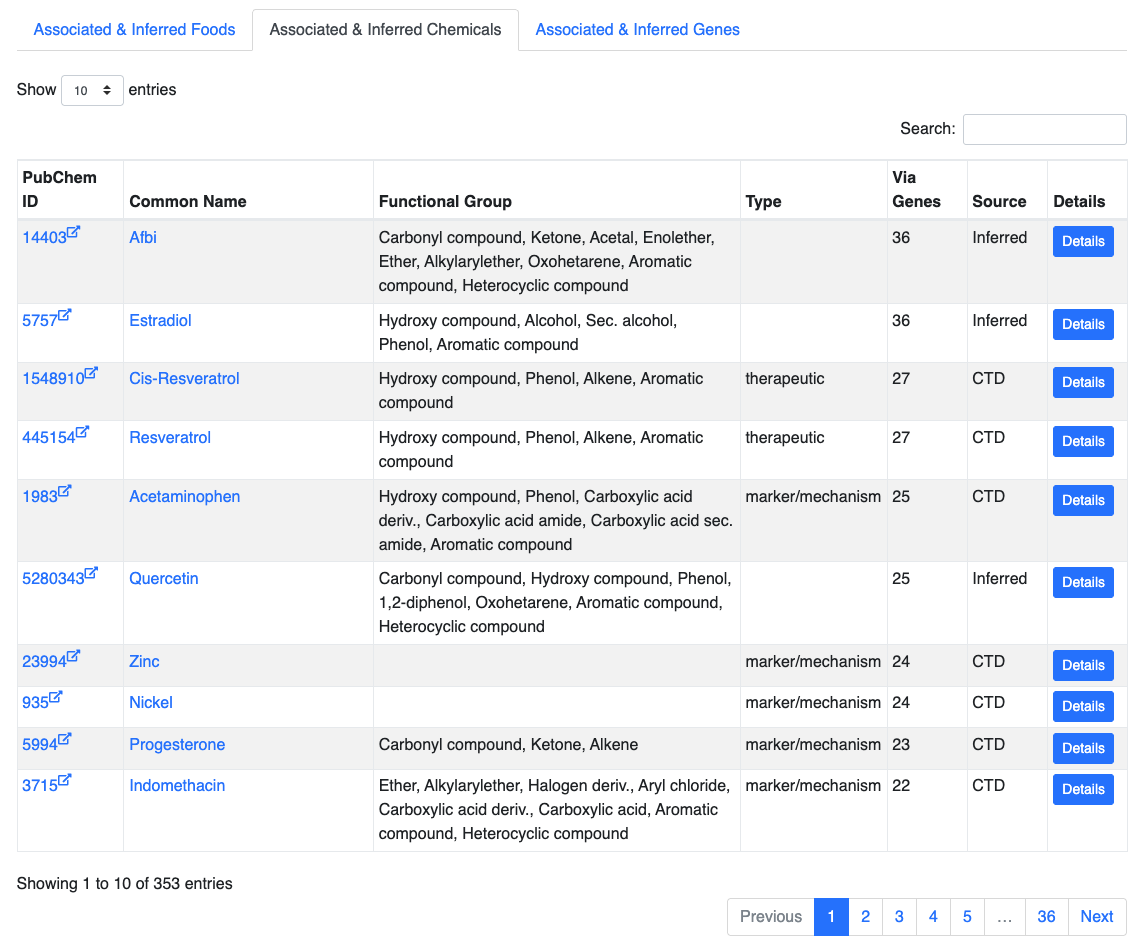This screenshot has height=944, width=1148.
Task: Focus the table Search input field
Action: click(x=1045, y=129)
